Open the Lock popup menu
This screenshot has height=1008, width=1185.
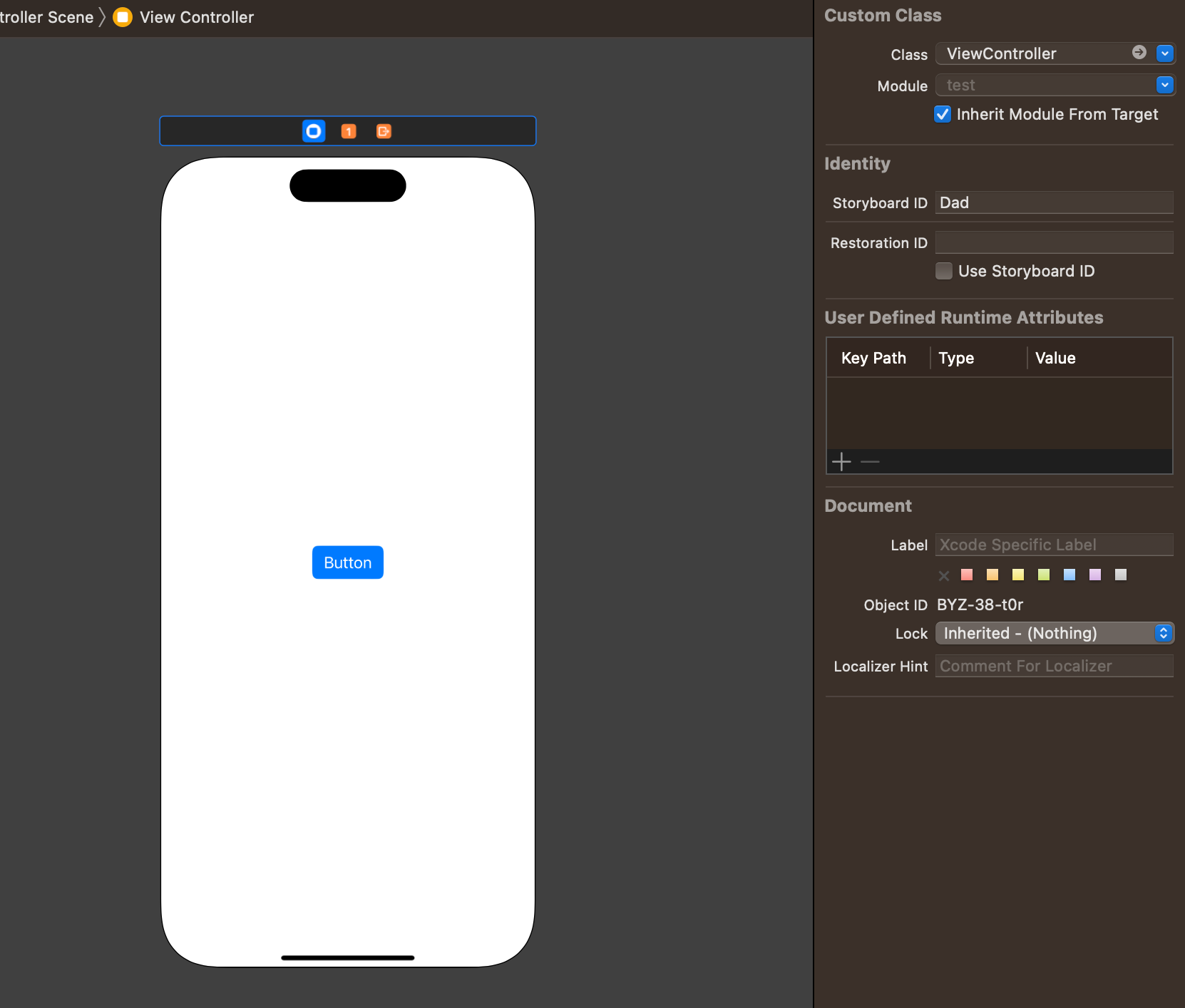pos(1055,633)
